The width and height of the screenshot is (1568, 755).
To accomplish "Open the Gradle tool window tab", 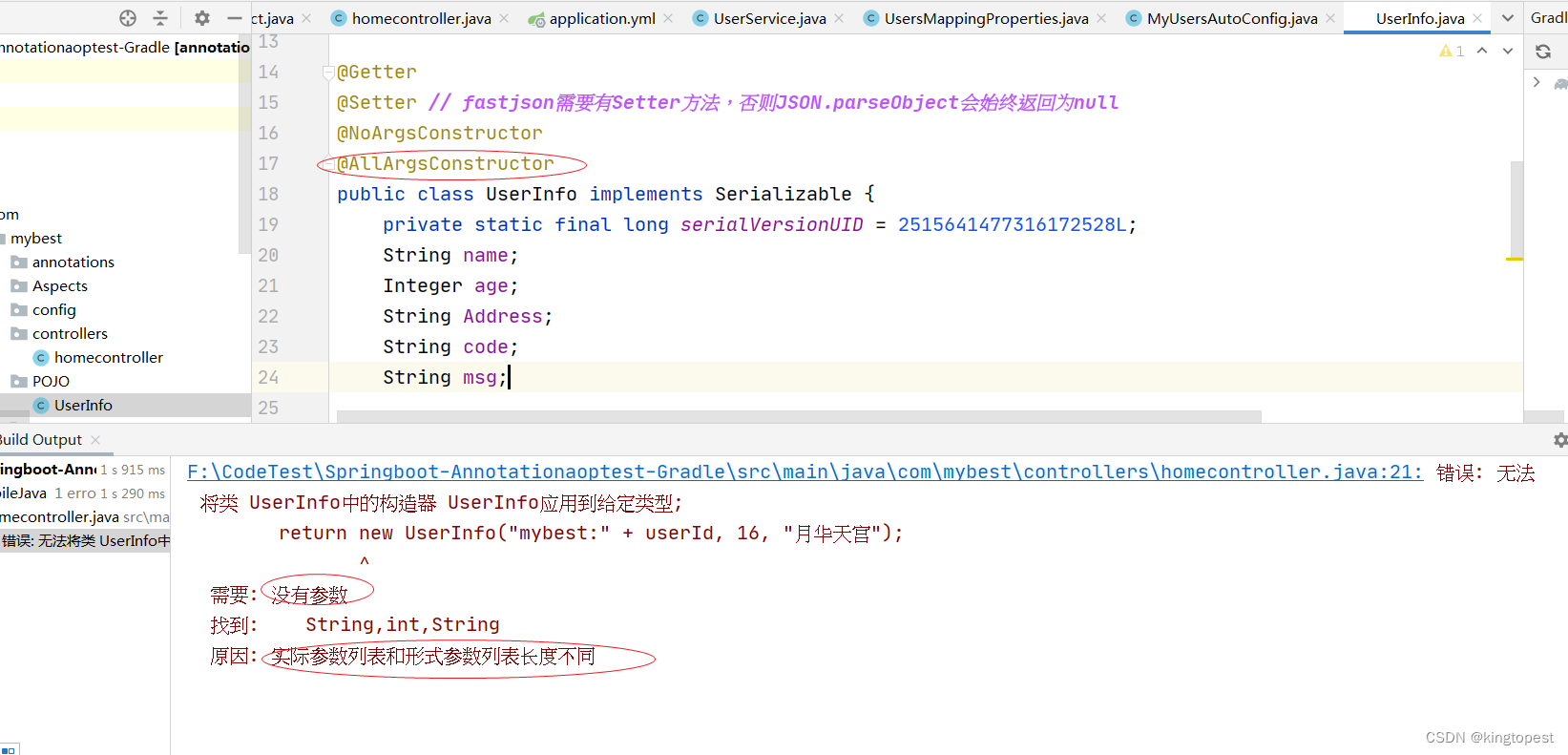I will click(x=1548, y=18).
